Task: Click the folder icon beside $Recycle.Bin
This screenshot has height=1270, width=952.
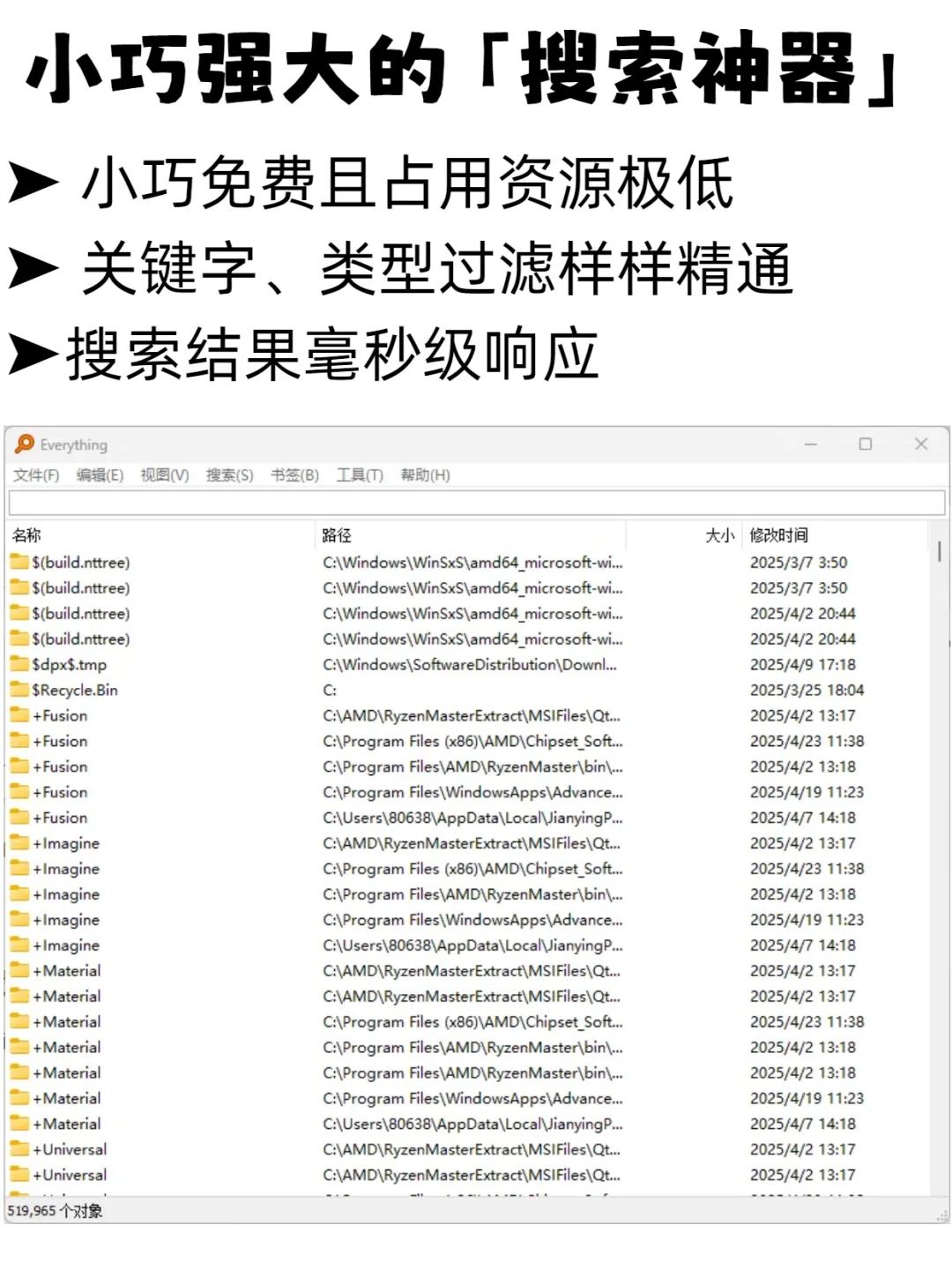Action: point(19,690)
